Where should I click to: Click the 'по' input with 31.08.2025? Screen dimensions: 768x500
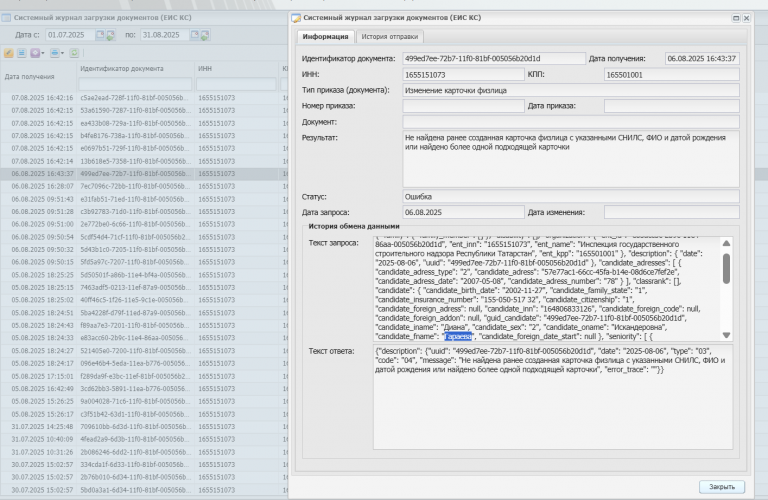pyautogui.click(x=165, y=35)
